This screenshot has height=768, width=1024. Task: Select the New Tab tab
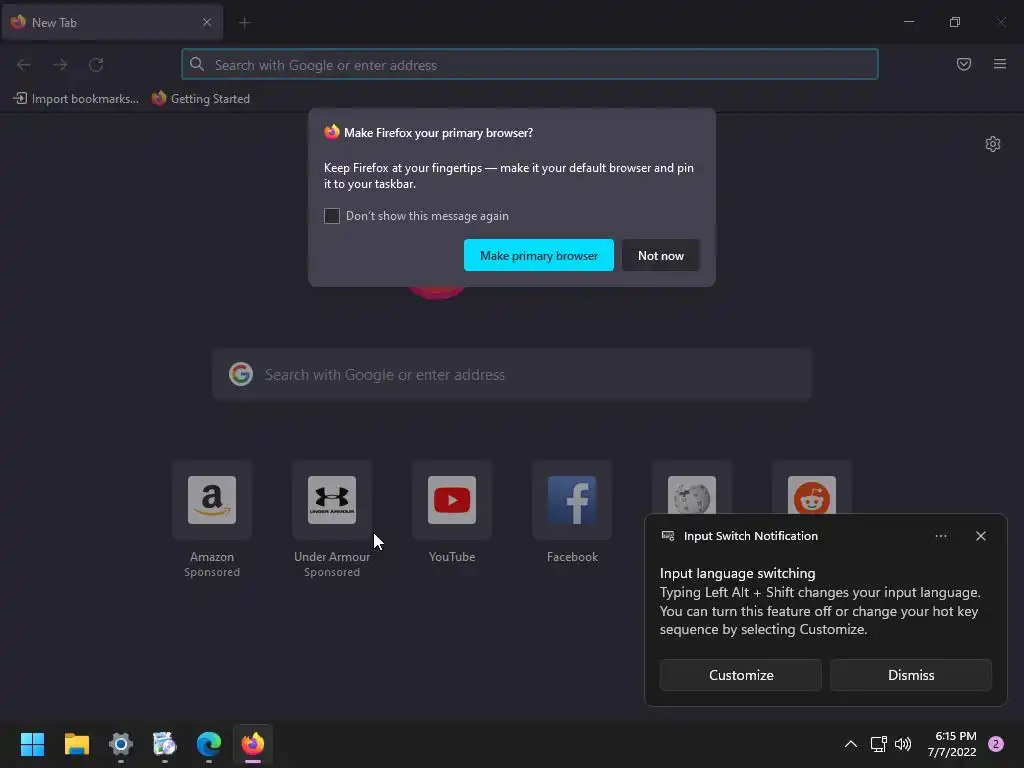click(x=112, y=22)
